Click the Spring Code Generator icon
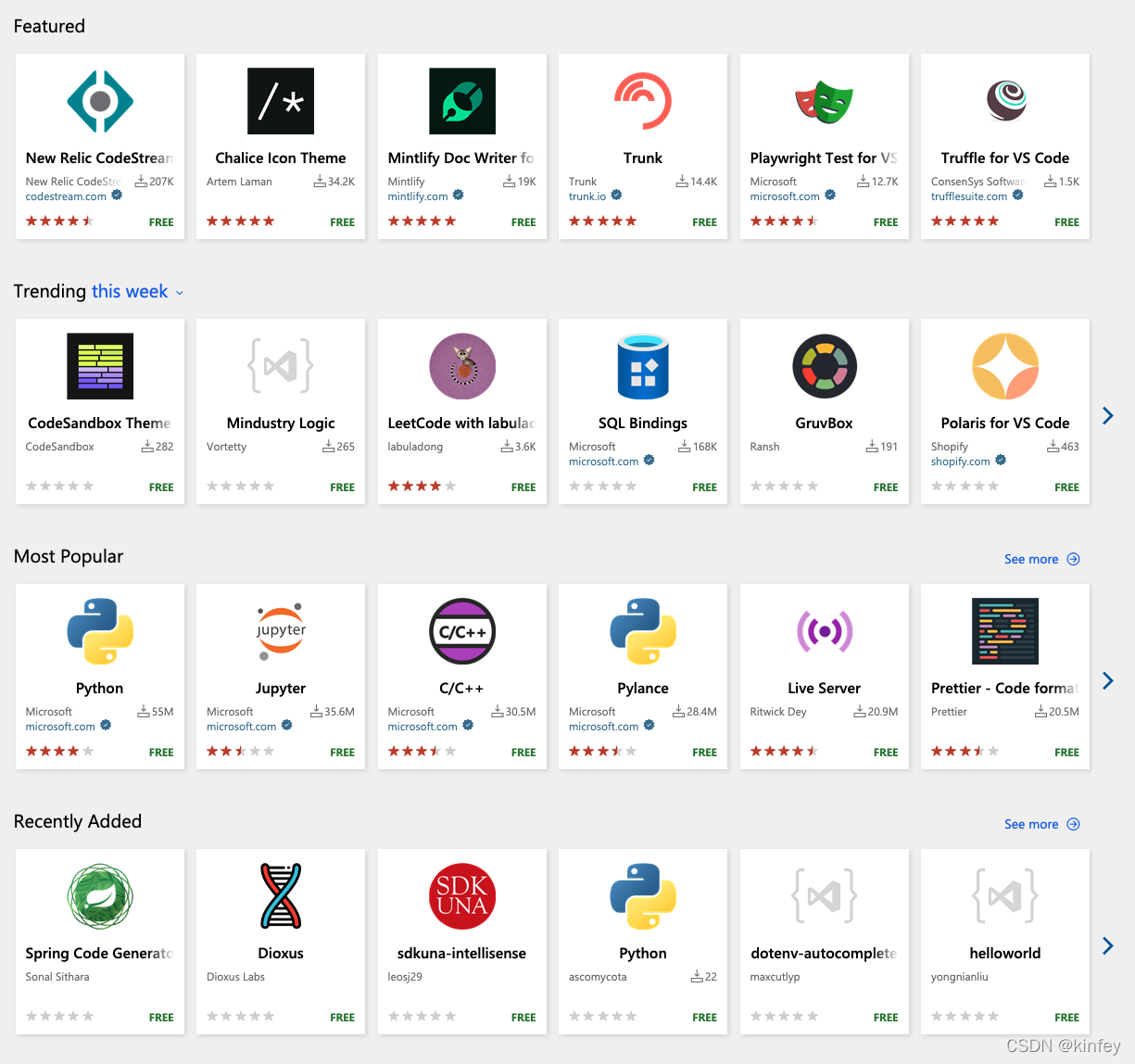Viewport: 1135px width, 1064px height. coord(100,896)
